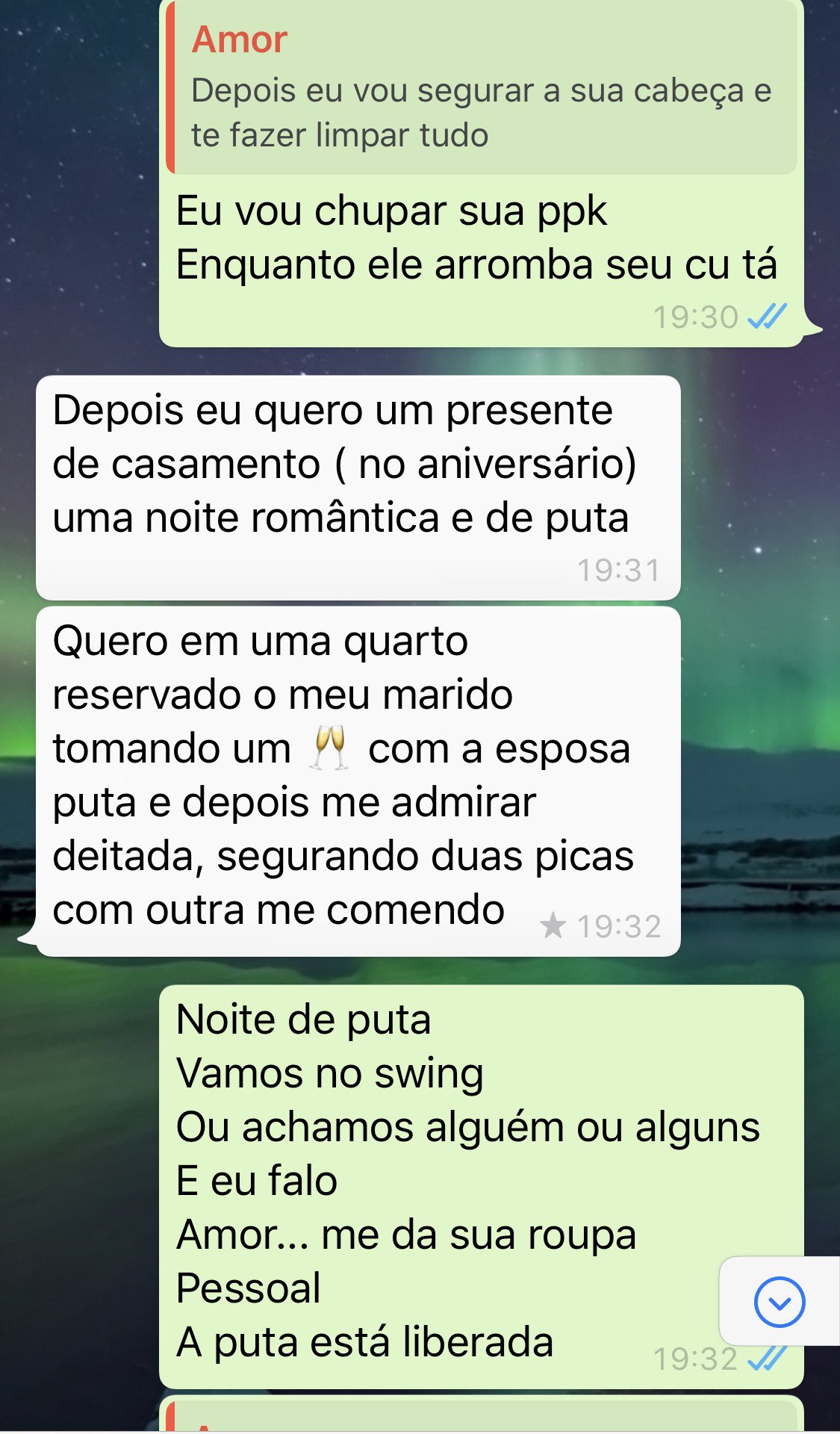Tap the Amor sender name in the quote

(239, 39)
